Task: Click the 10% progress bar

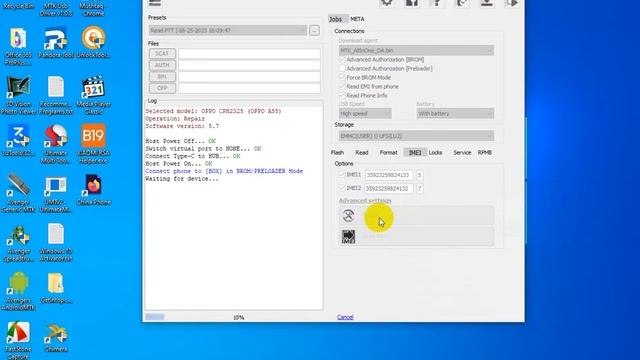Action: 235,317
